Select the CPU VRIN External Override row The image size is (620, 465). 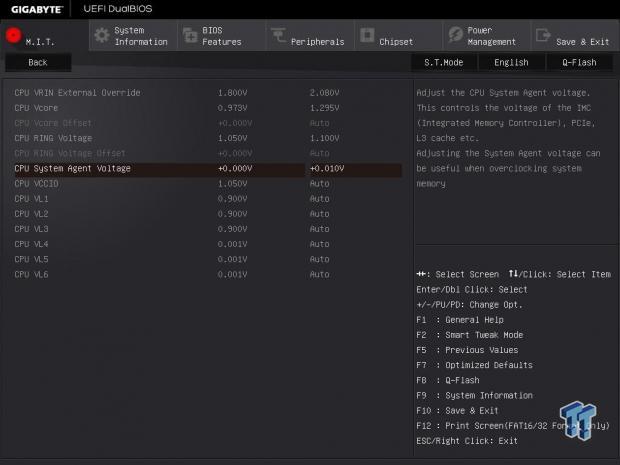click(77, 93)
